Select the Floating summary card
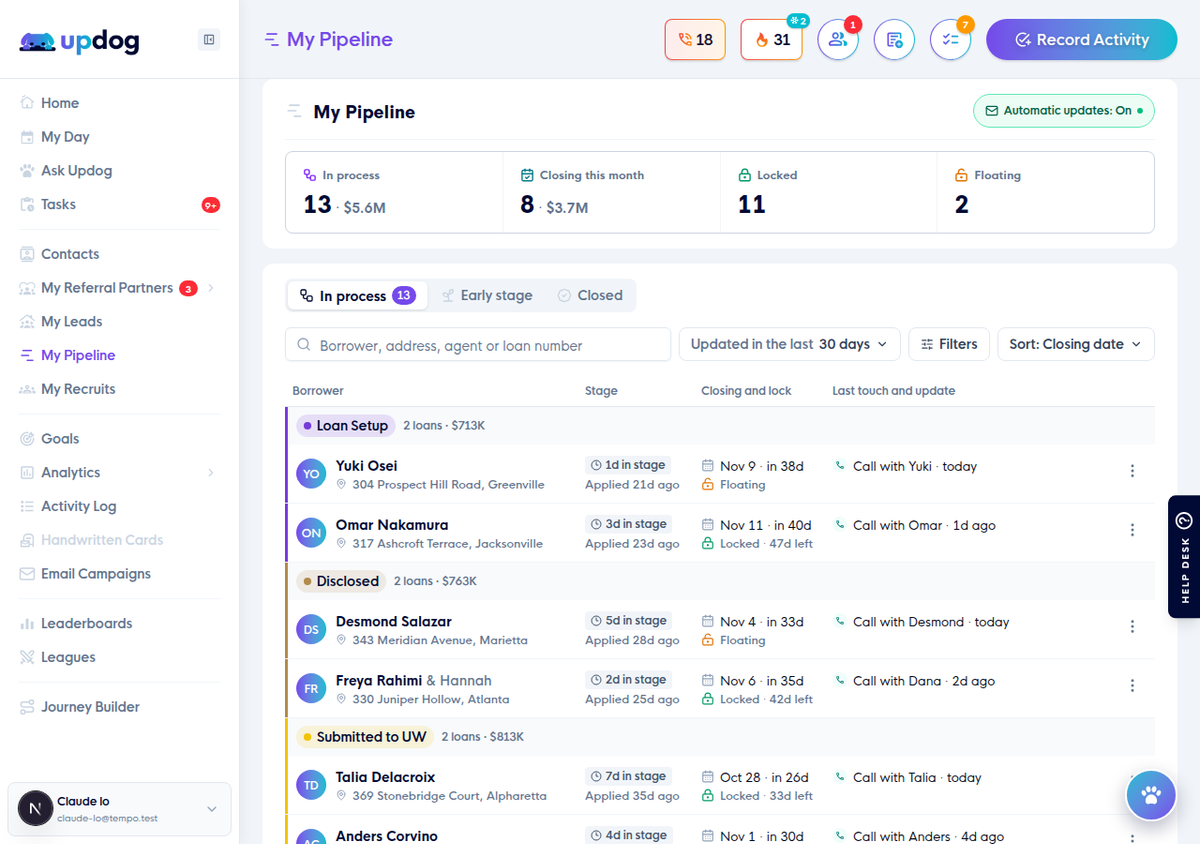Viewport: 1200px width, 844px height. 1046,193
